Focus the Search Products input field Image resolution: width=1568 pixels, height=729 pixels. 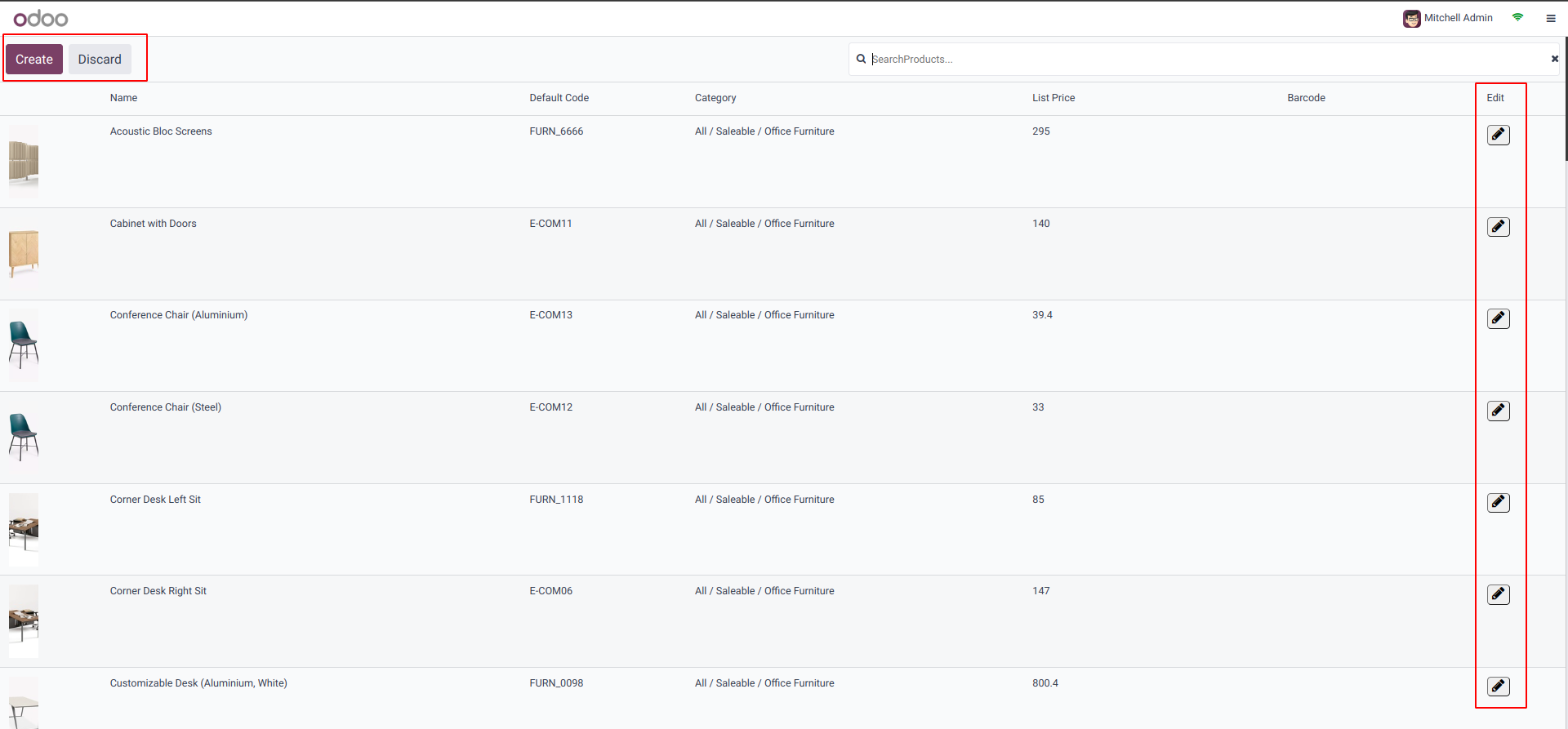pyautogui.click(x=1209, y=59)
